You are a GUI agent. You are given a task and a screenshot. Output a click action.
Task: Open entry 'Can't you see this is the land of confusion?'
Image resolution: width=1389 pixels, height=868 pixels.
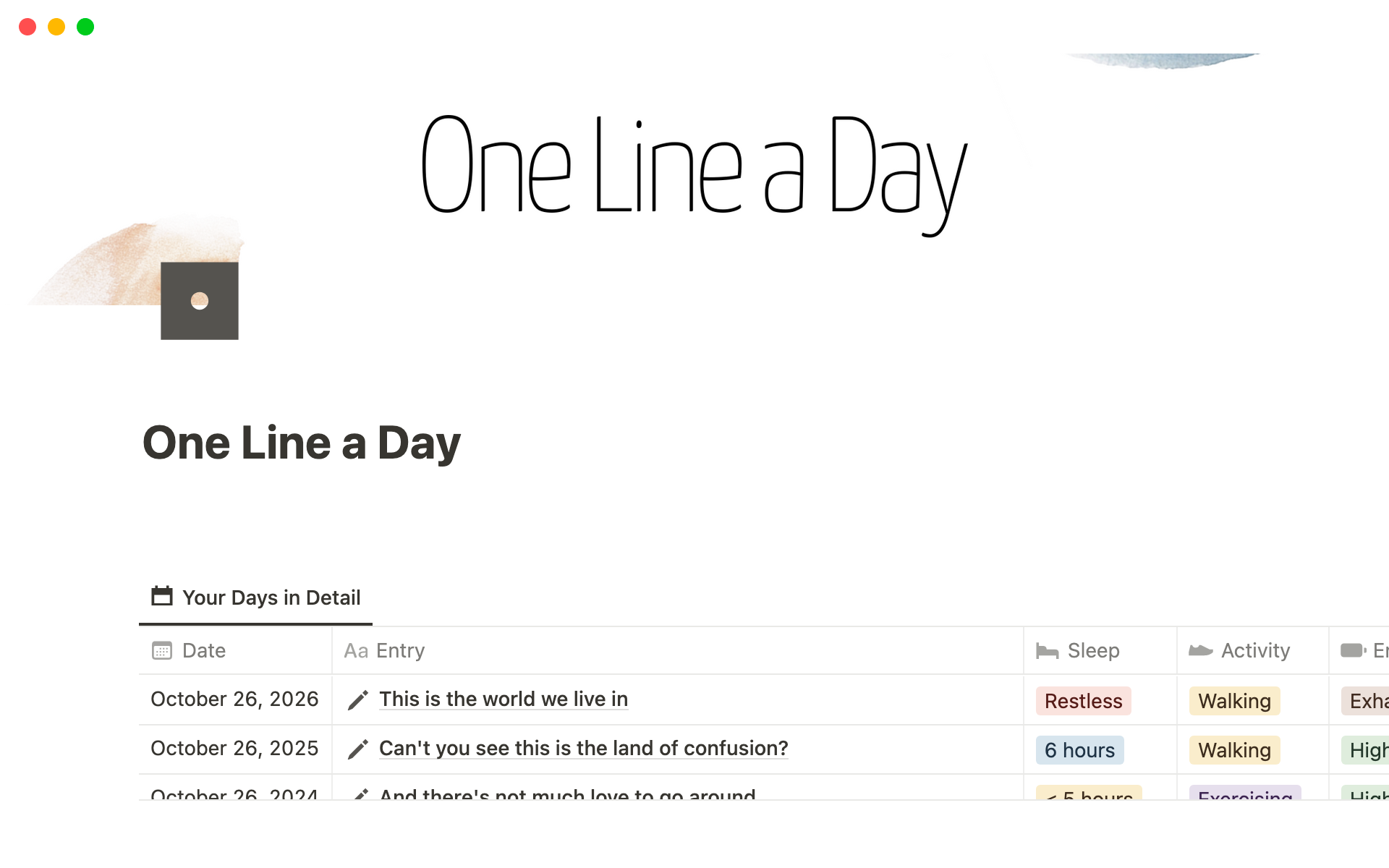(x=583, y=748)
